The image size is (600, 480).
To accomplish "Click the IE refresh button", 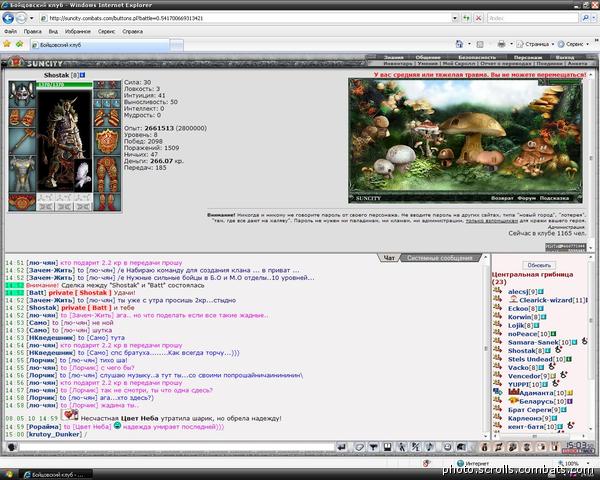I will tap(466, 18).
